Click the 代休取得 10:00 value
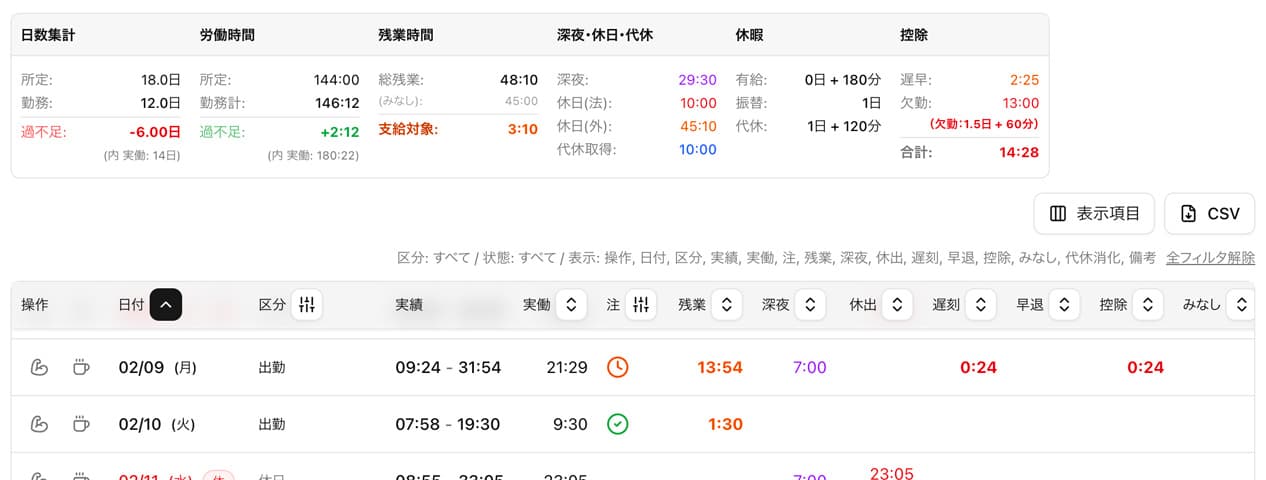The height and width of the screenshot is (480, 1266). point(697,149)
